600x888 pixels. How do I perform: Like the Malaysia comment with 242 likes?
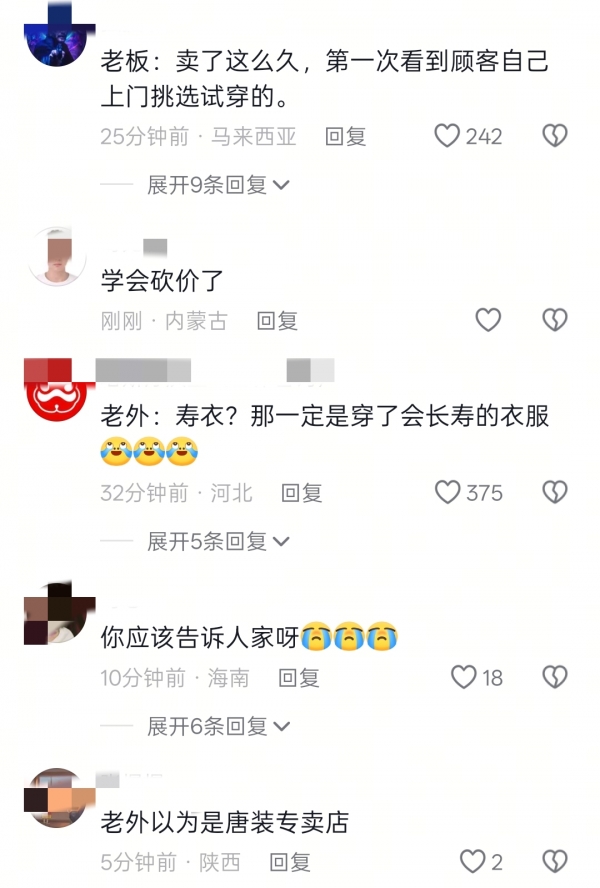(x=446, y=136)
